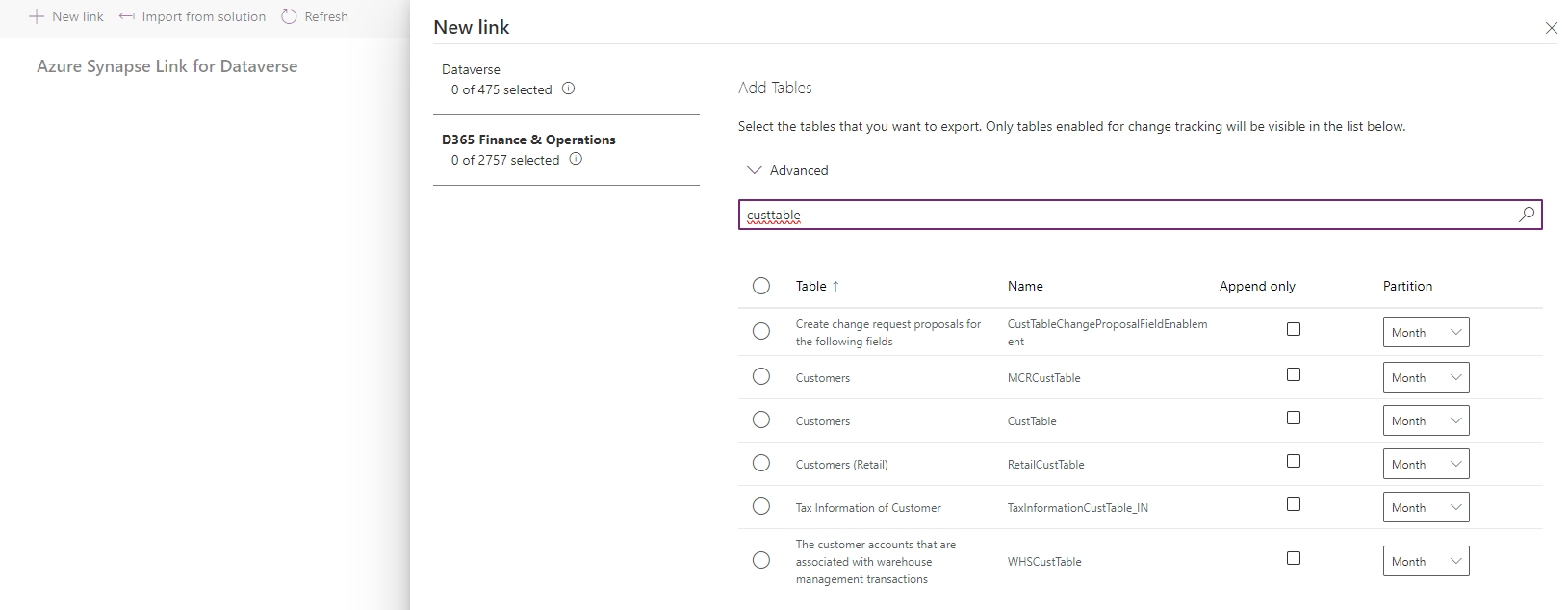Click the Import from solution arrow icon

[x=126, y=16]
